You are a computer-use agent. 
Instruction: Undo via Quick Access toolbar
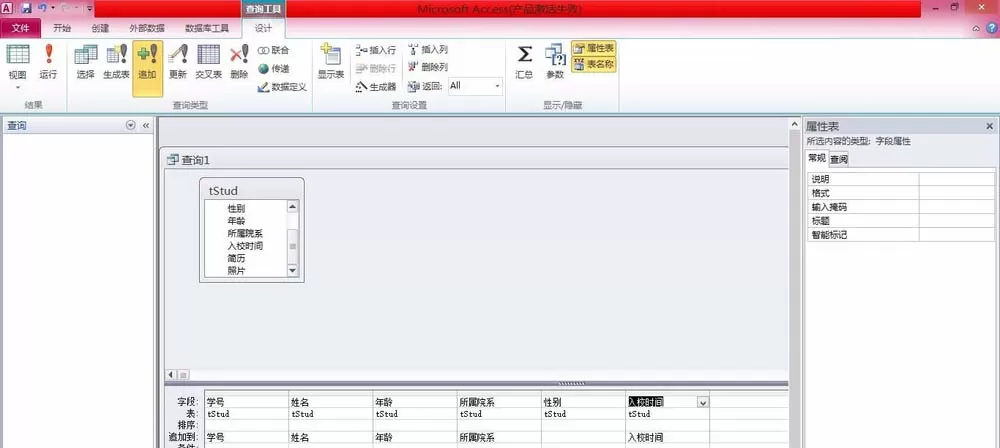pyautogui.click(x=42, y=8)
